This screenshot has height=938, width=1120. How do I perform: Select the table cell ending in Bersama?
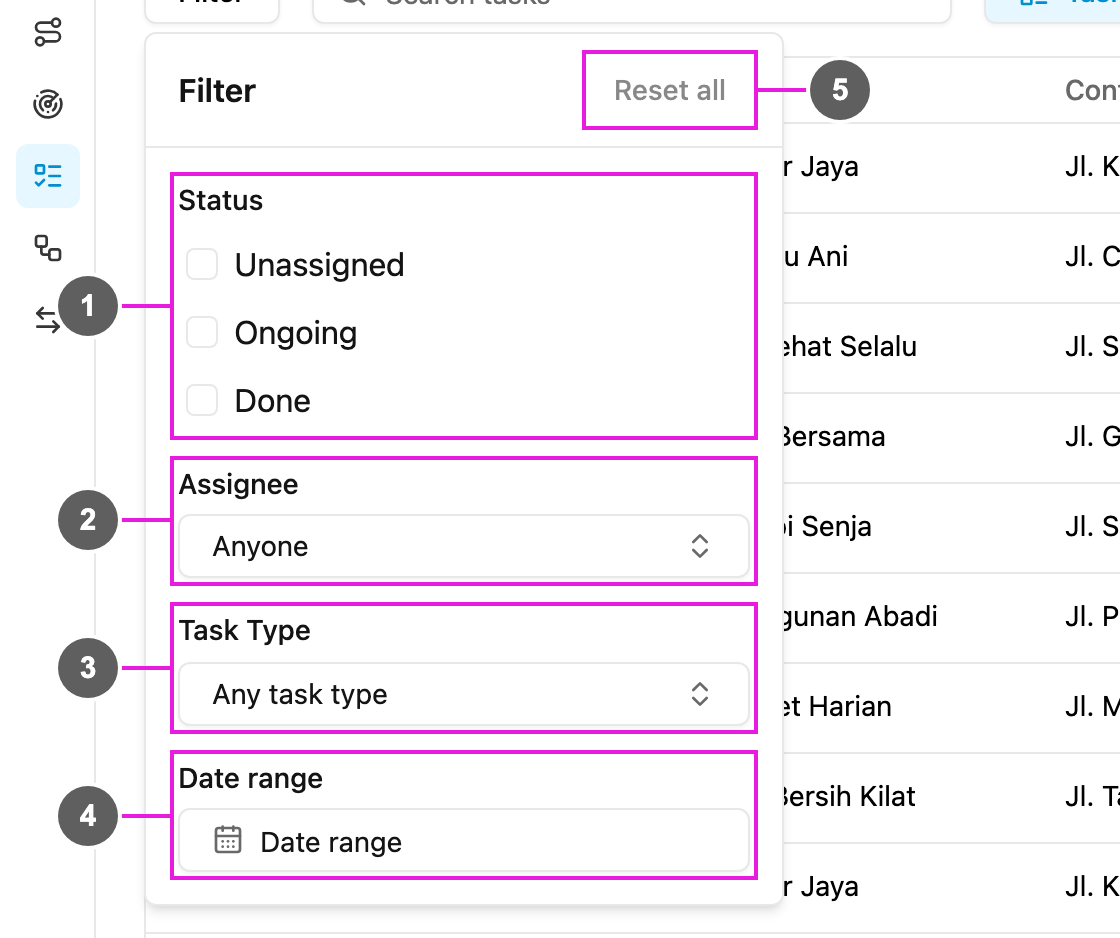pos(834,437)
